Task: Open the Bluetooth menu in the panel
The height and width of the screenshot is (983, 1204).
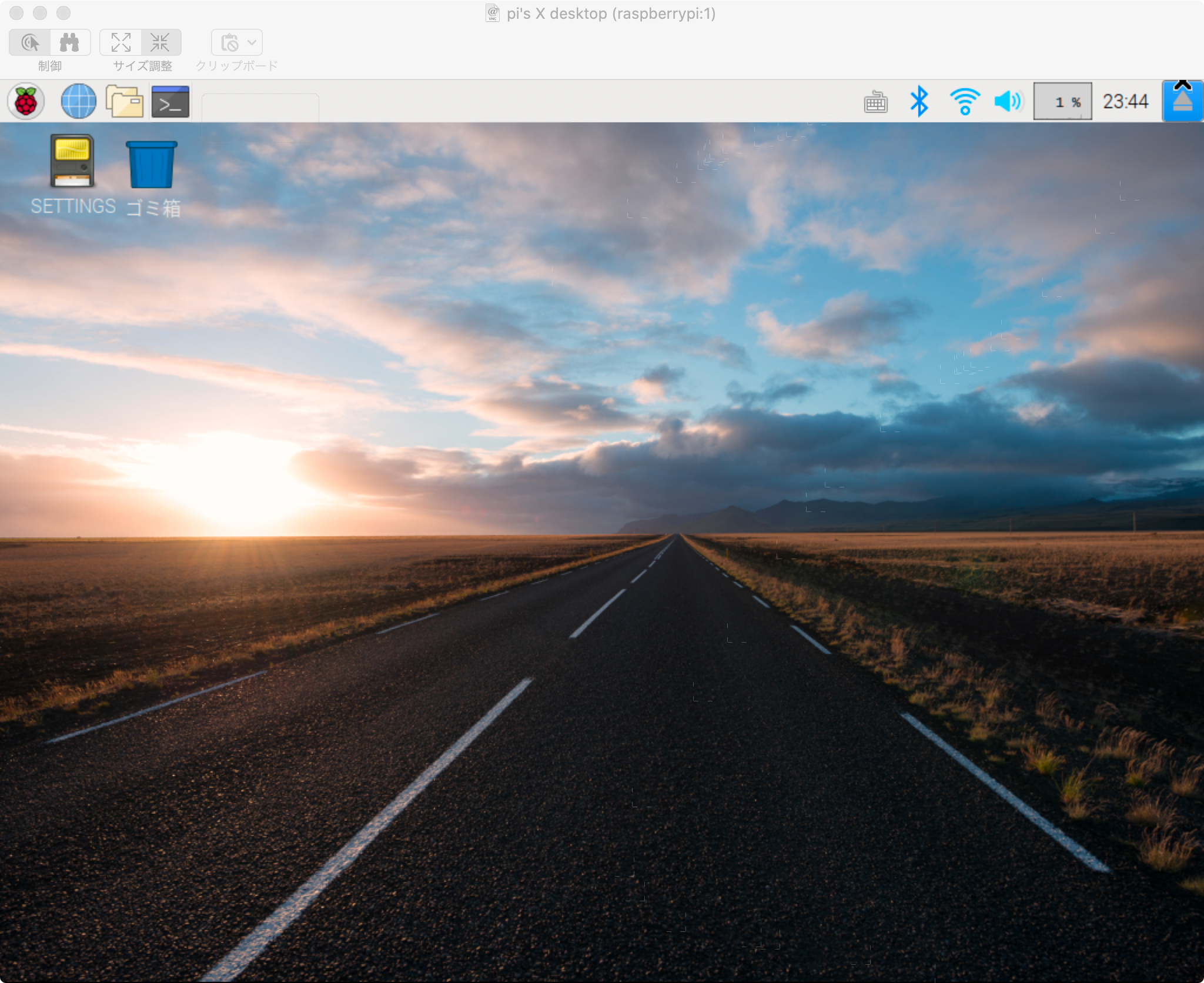Action: [x=919, y=101]
